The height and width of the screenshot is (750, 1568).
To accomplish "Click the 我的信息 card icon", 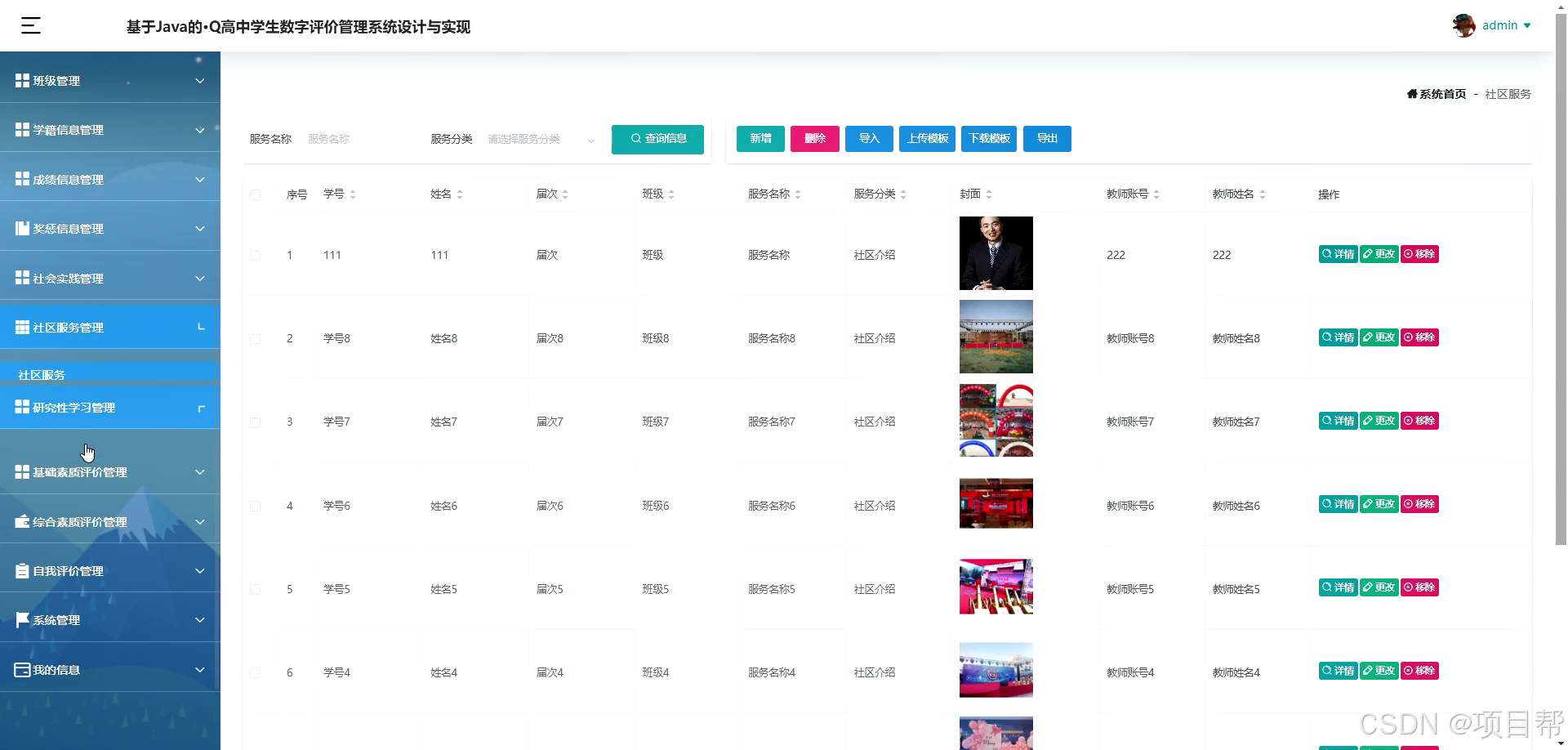I will 22,669.
